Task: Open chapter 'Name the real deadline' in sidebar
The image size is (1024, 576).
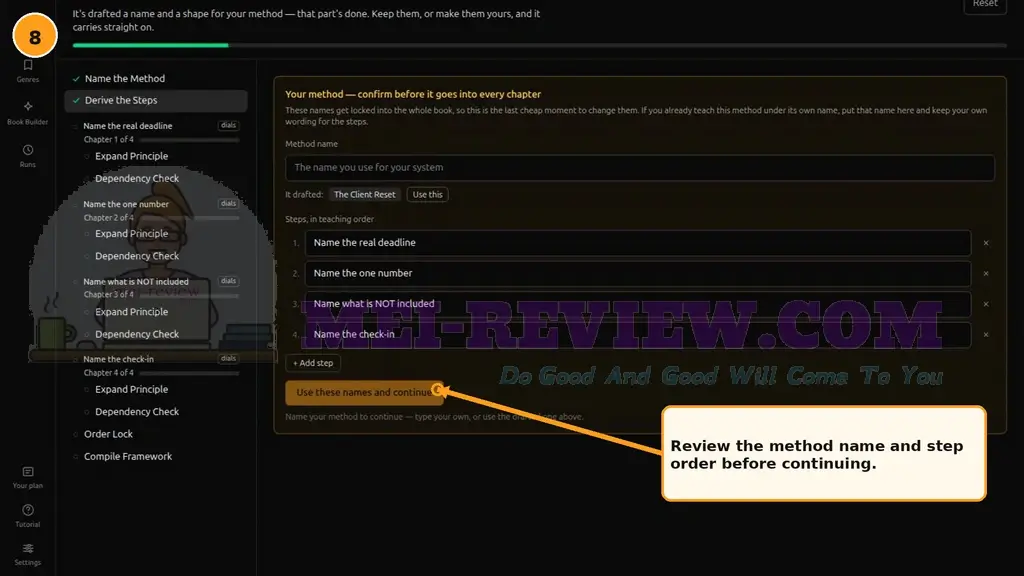Action: point(128,126)
